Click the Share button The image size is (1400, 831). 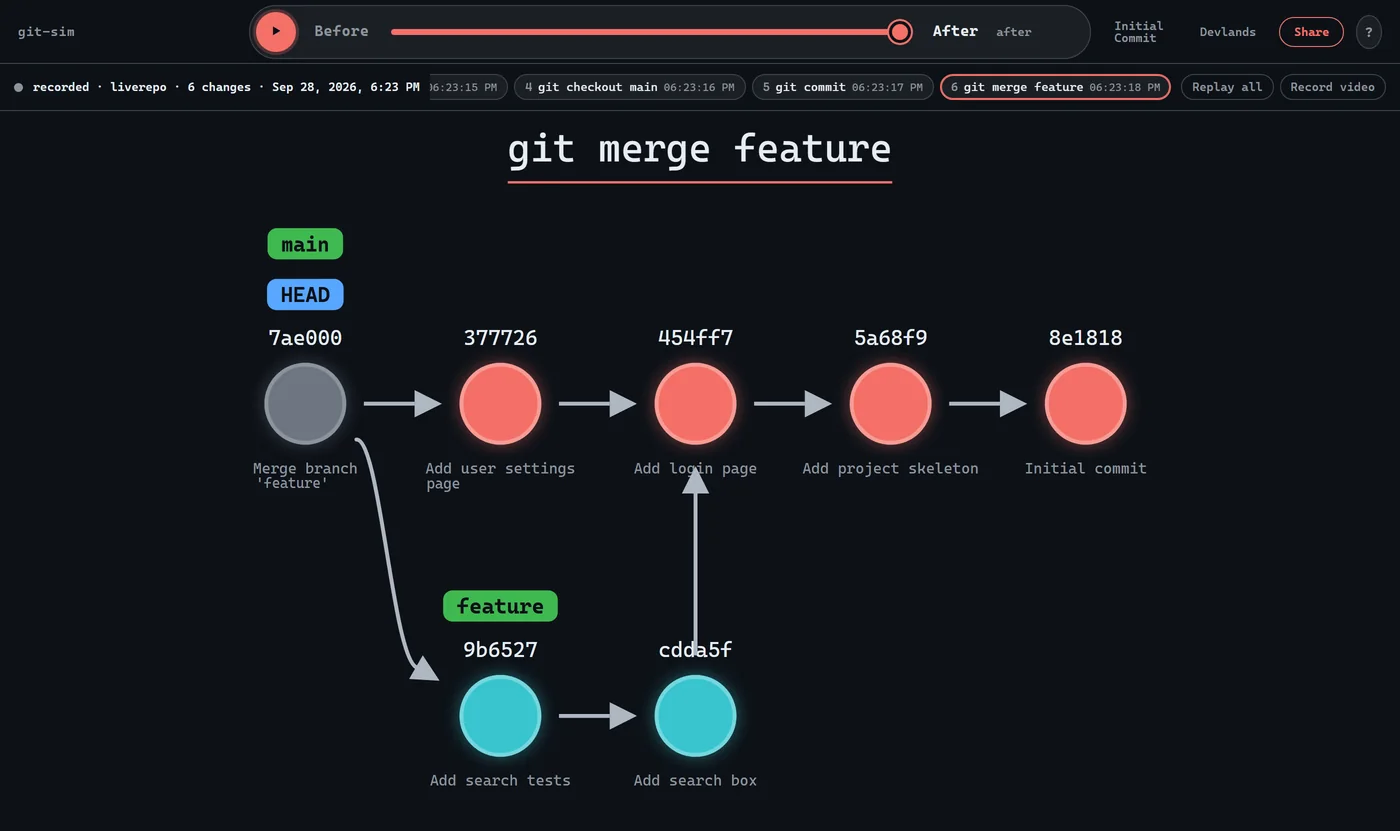click(1311, 32)
